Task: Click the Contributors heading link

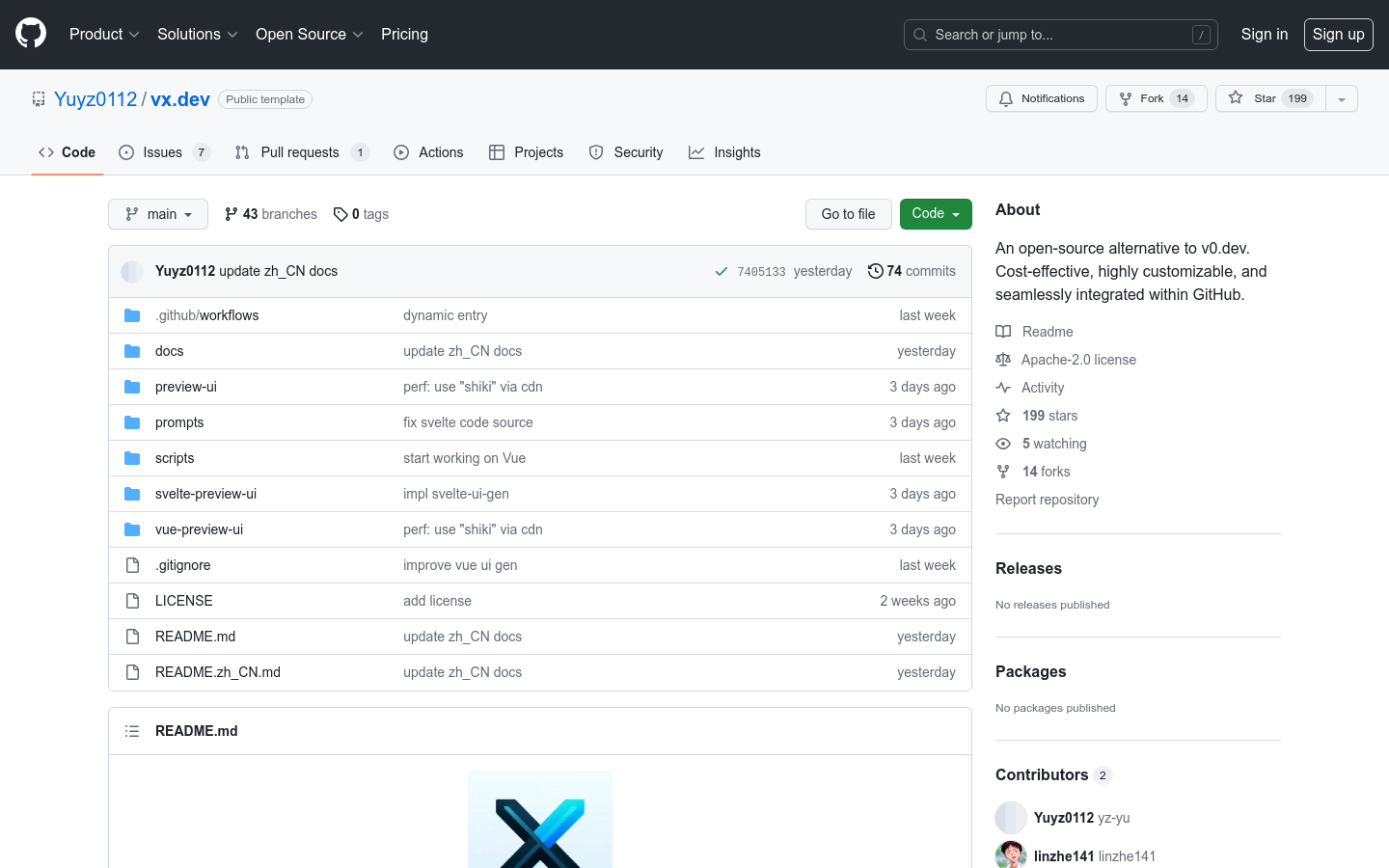Action: click(1053, 775)
